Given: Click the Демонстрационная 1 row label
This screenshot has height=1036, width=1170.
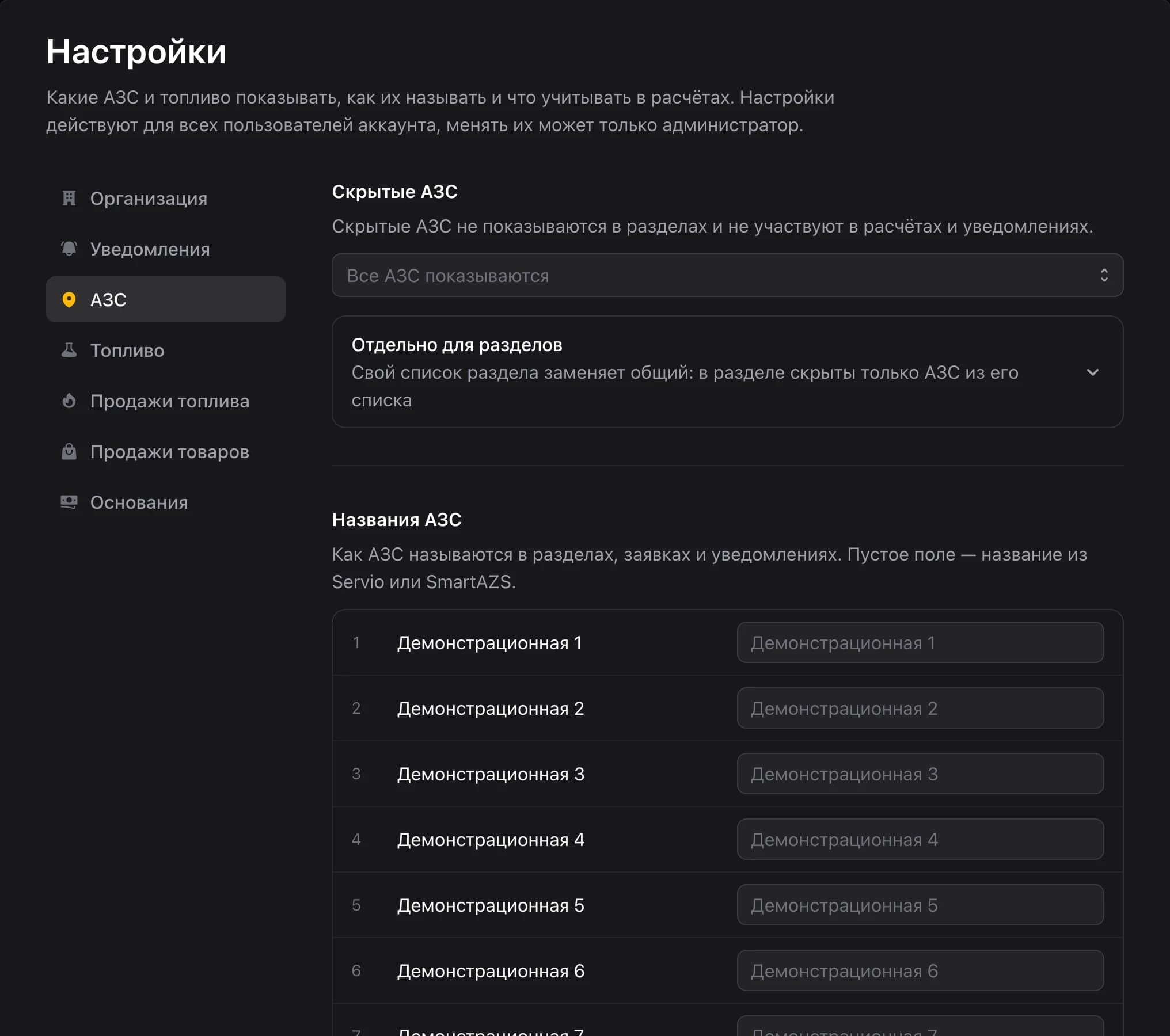Looking at the screenshot, I should coord(489,643).
